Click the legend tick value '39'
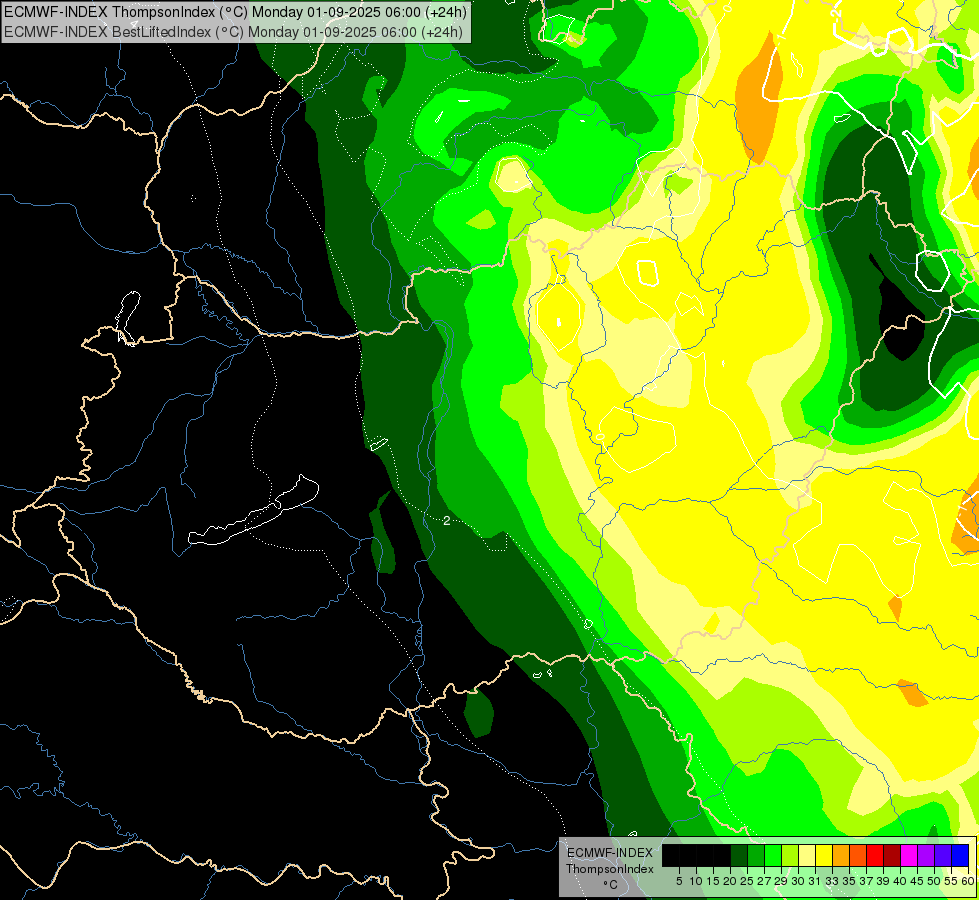 (883, 881)
